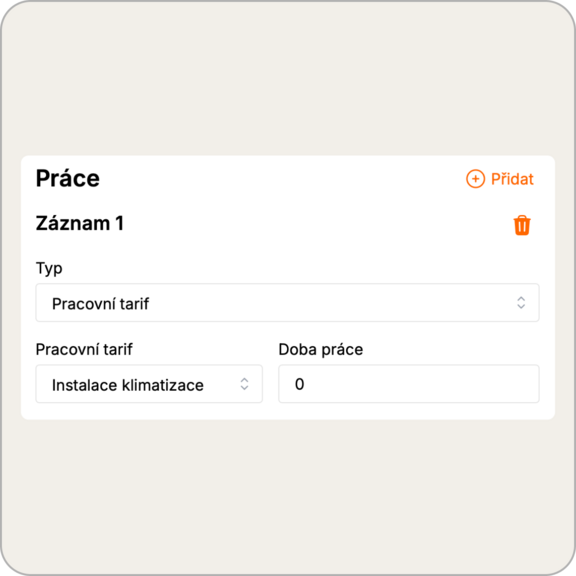
Task: Focus the Doba práce input field
Action: click(x=409, y=384)
